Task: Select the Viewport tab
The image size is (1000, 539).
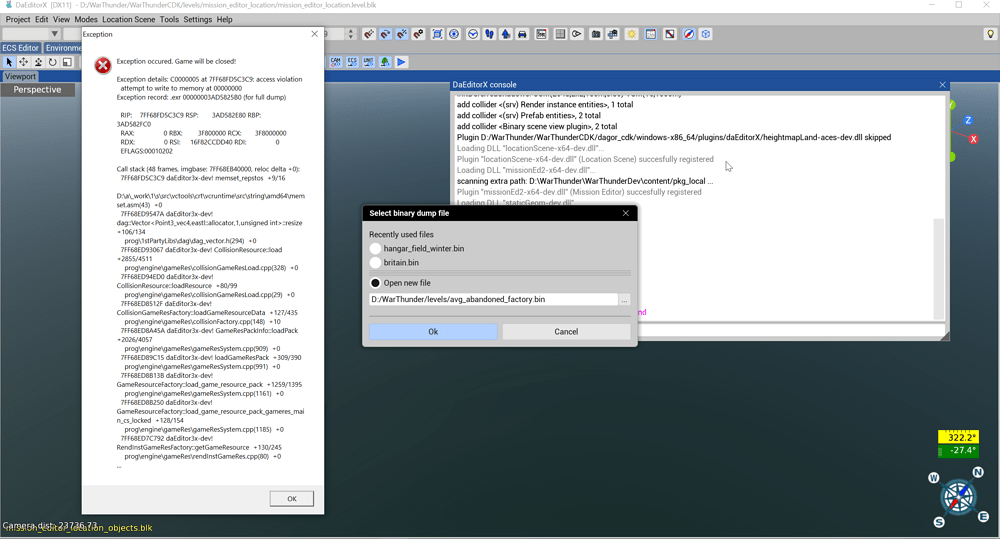Action: click(20, 77)
